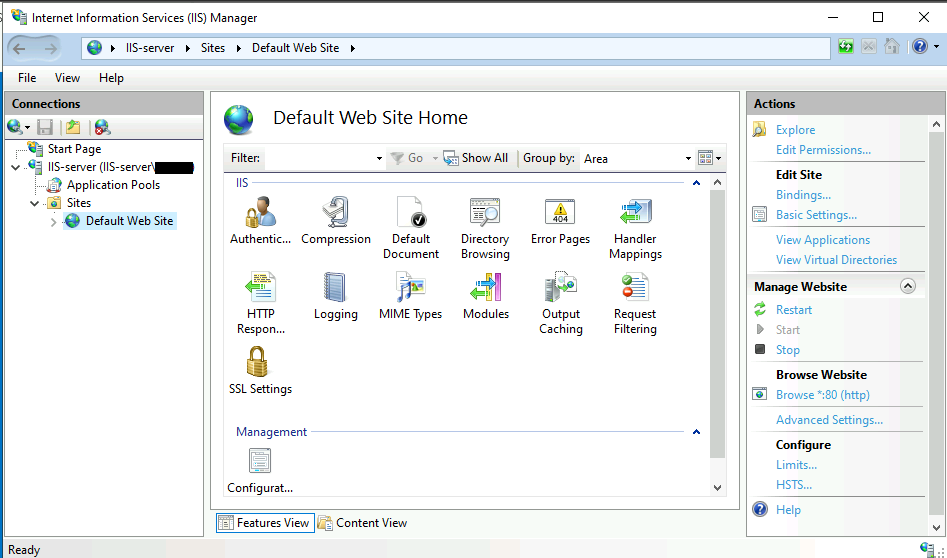Screen dimensions: 947x558
Task: Open the Compression feature
Action: pyautogui.click(x=336, y=213)
